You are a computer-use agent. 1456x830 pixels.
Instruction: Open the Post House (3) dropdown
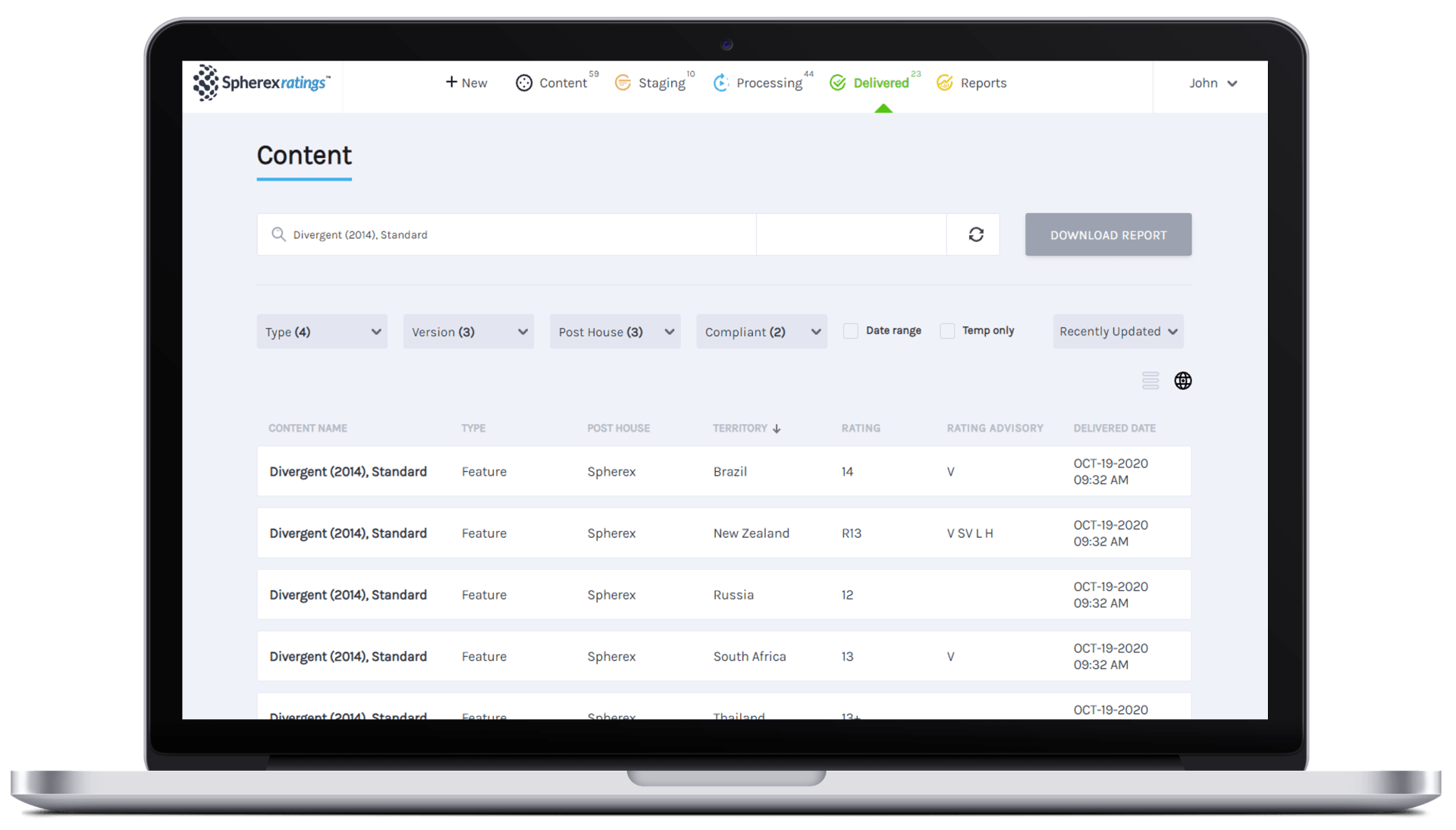pos(615,332)
